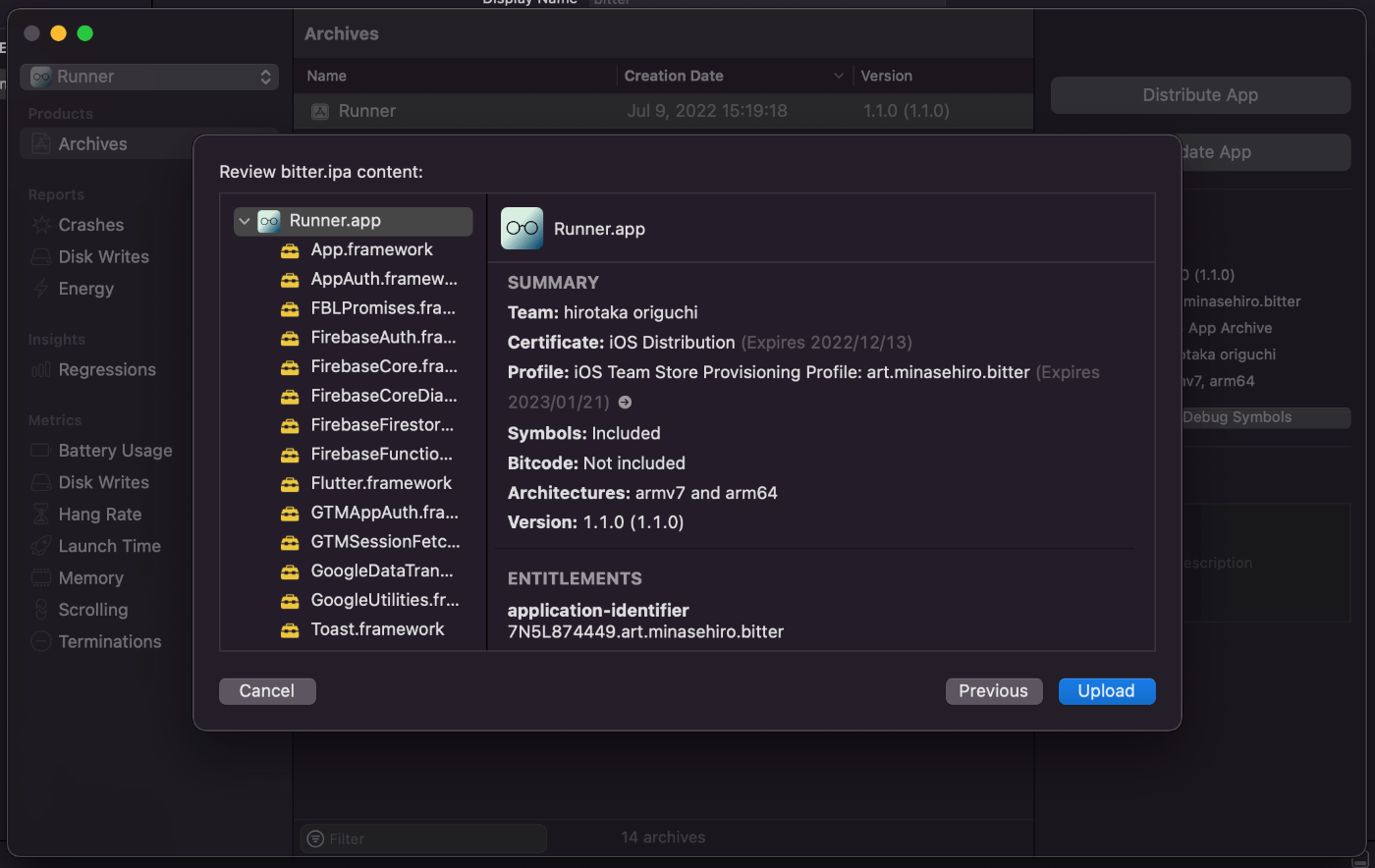Screen dimensions: 1375x868
Task: Click the AppAuth framework toolbox icon
Action: (290, 280)
